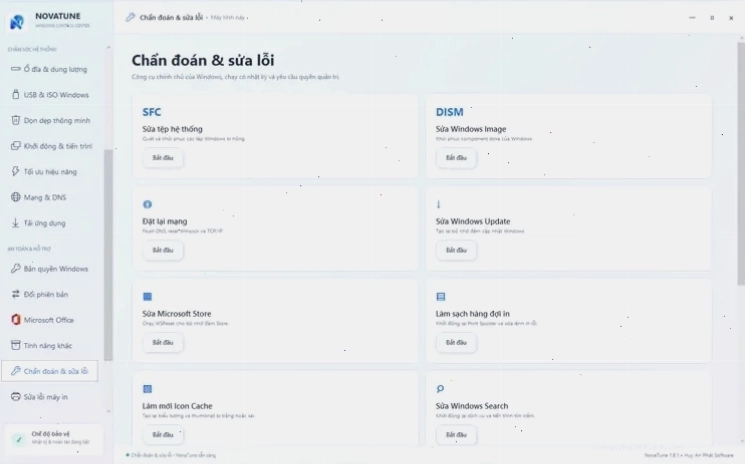Click the globe icon beside Mạng & DNS
The height and width of the screenshot is (464, 745).
pyautogui.click(x=16, y=197)
